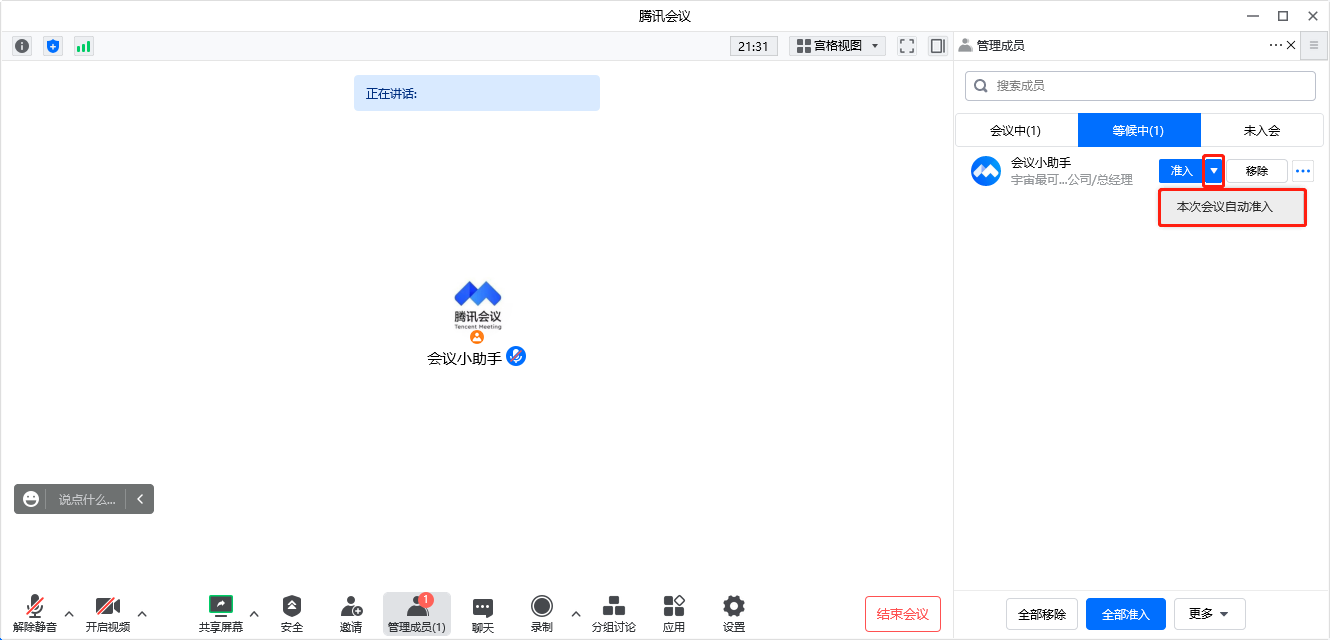1330x640 pixels.
Task: Check the green network signal icon
Action: (84, 46)
